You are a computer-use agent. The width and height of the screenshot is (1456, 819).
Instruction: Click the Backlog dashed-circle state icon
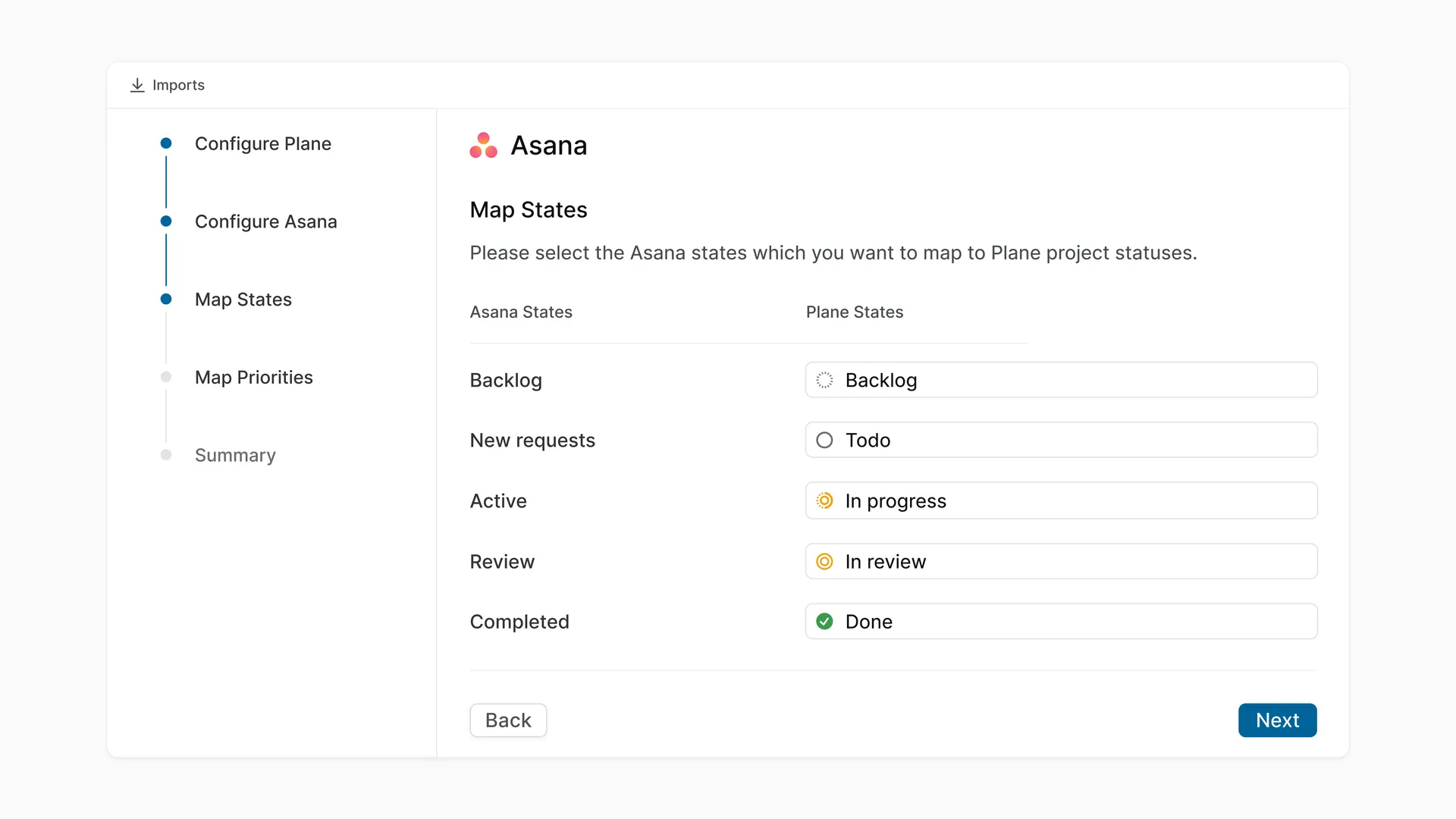[824, 380]
